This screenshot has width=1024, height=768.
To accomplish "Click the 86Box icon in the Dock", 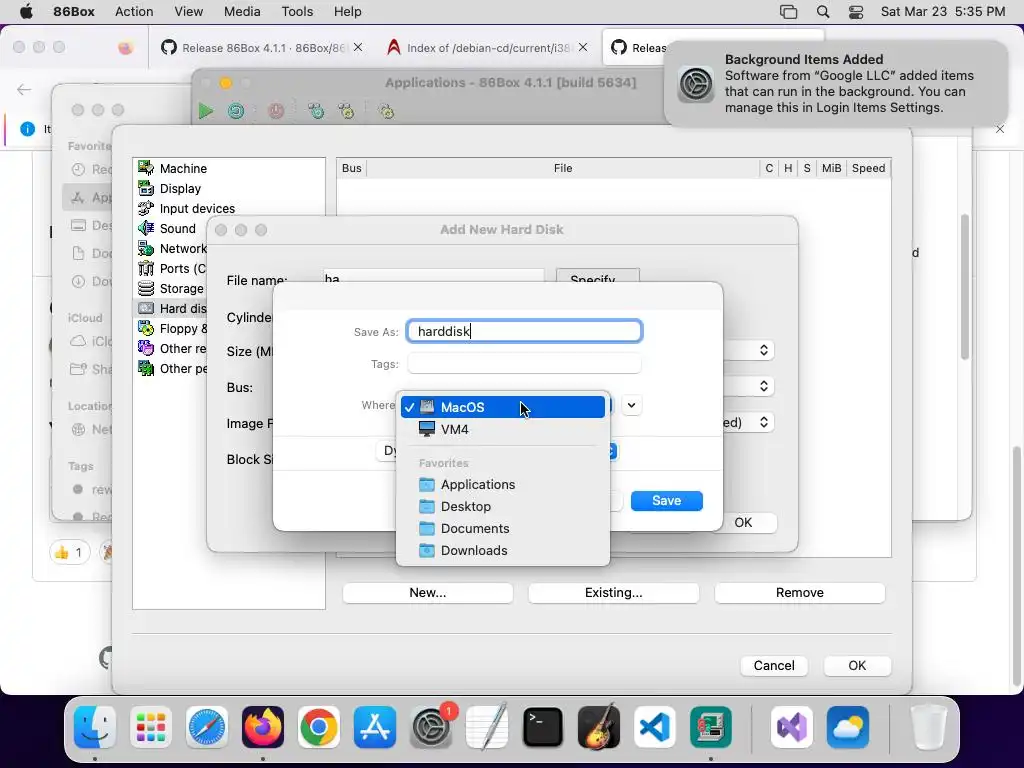I will click(711, 727).
